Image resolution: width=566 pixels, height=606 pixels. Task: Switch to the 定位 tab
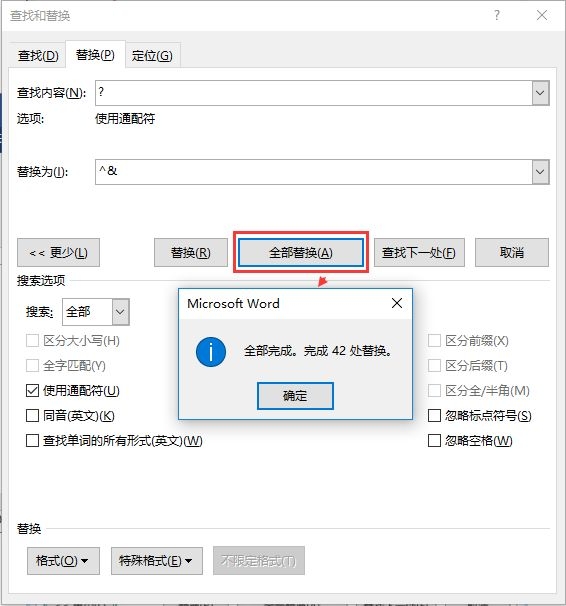click(x=152, y=56)
